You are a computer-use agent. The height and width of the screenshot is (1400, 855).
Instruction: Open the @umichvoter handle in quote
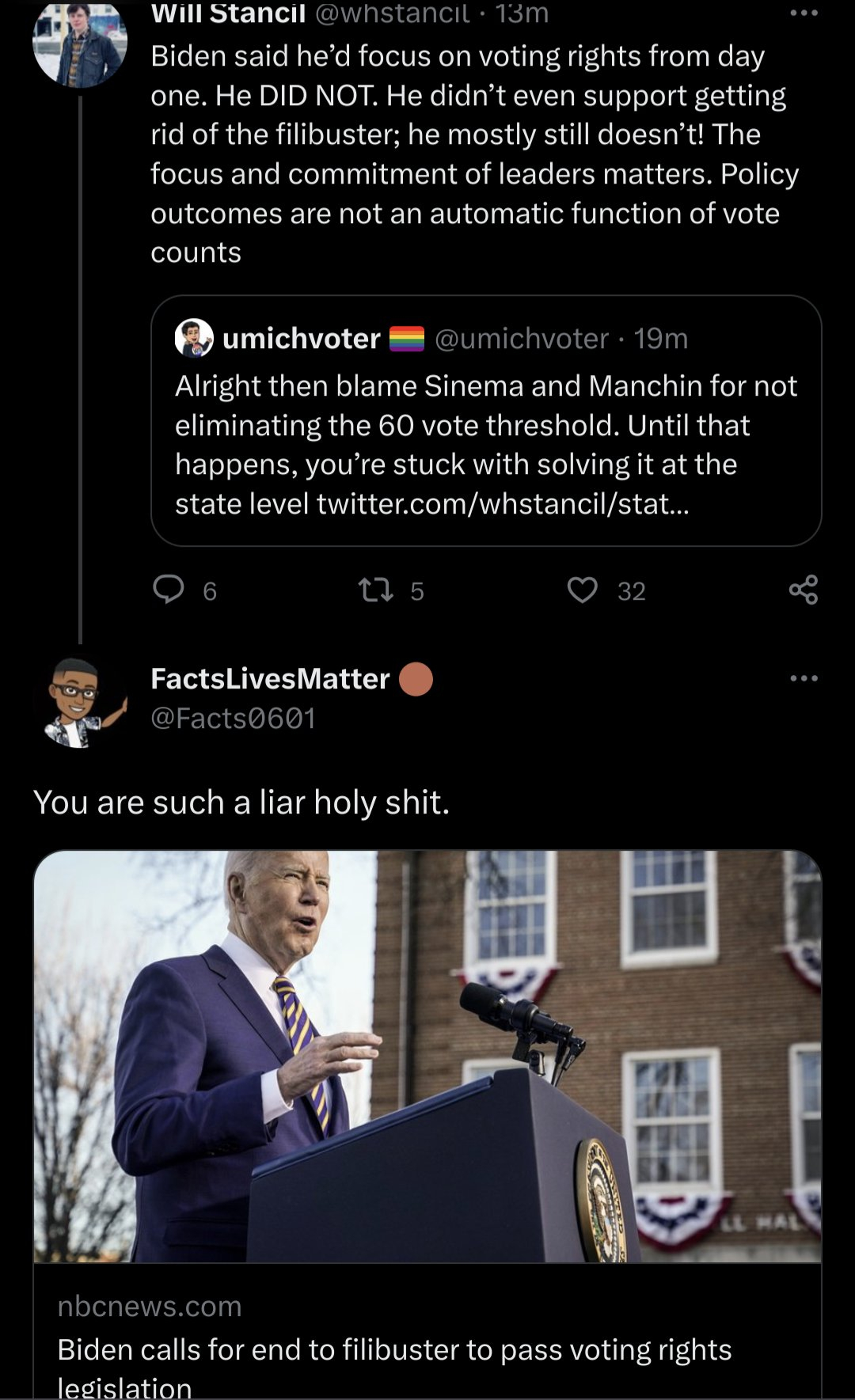pos(521,339)
